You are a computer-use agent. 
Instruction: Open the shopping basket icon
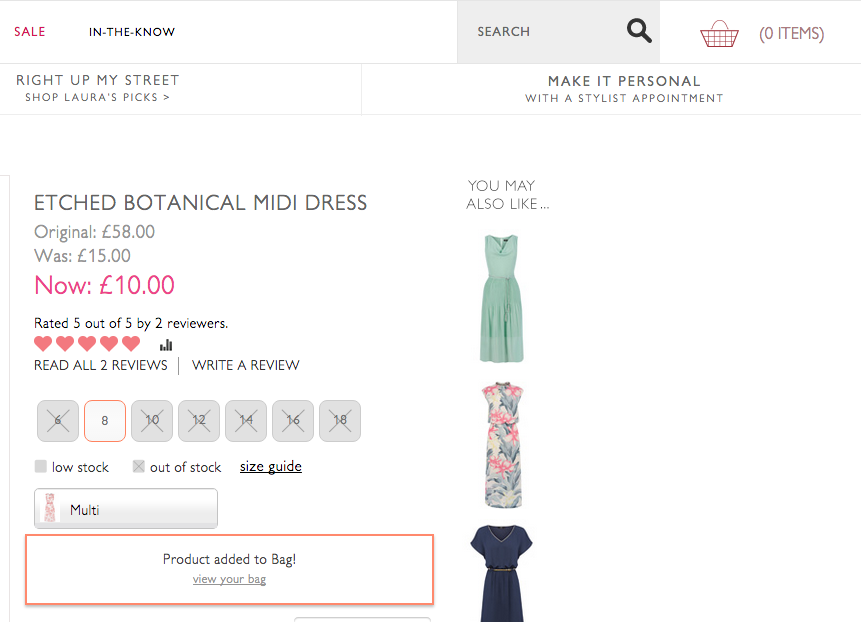point(719,34)
